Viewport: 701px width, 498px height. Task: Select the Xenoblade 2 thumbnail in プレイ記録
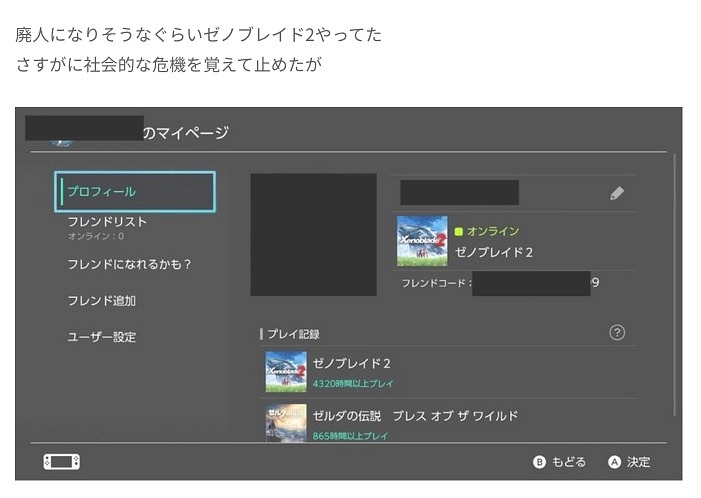[286, 372]
